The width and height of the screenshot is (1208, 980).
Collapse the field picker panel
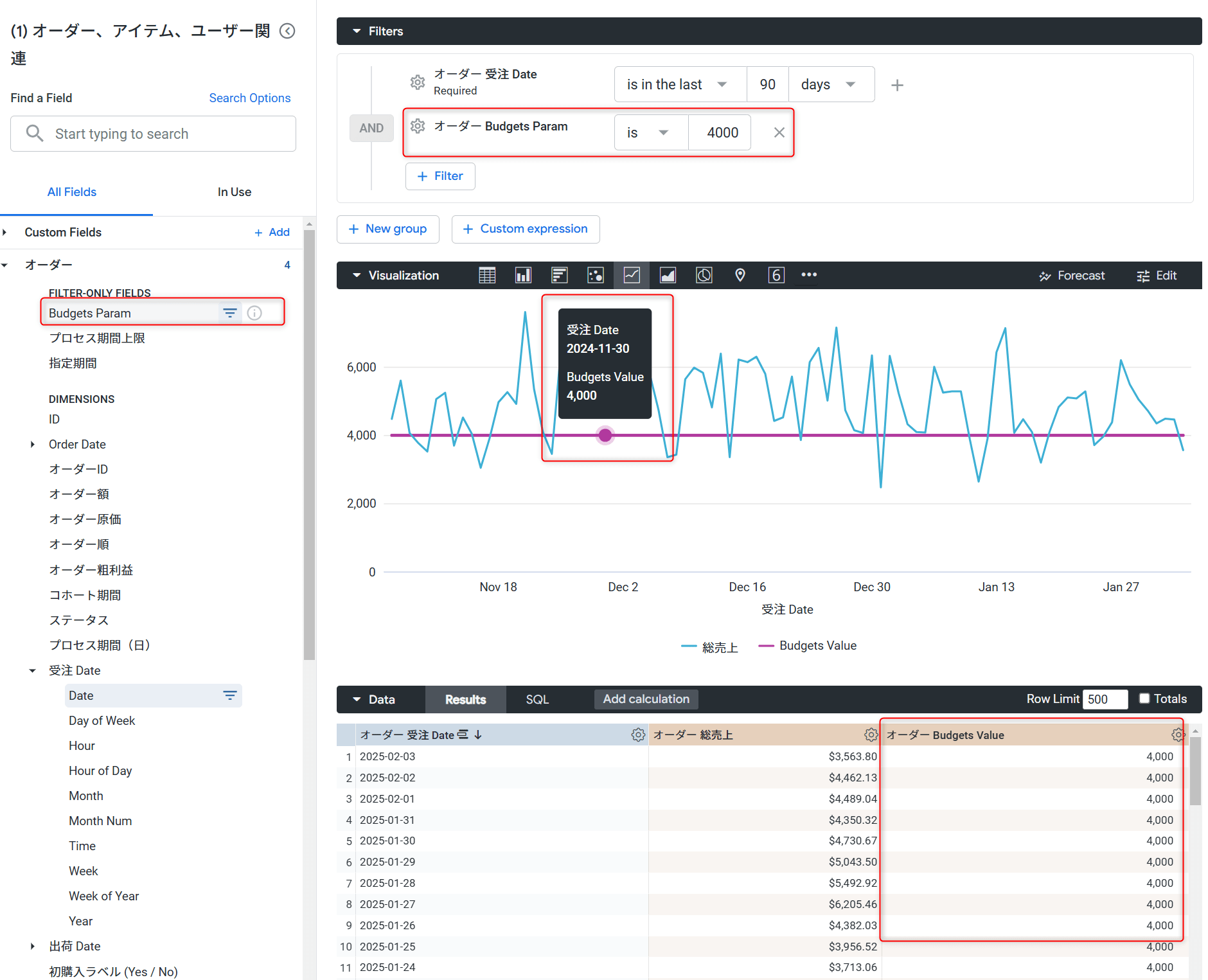(x=287, y=31)
